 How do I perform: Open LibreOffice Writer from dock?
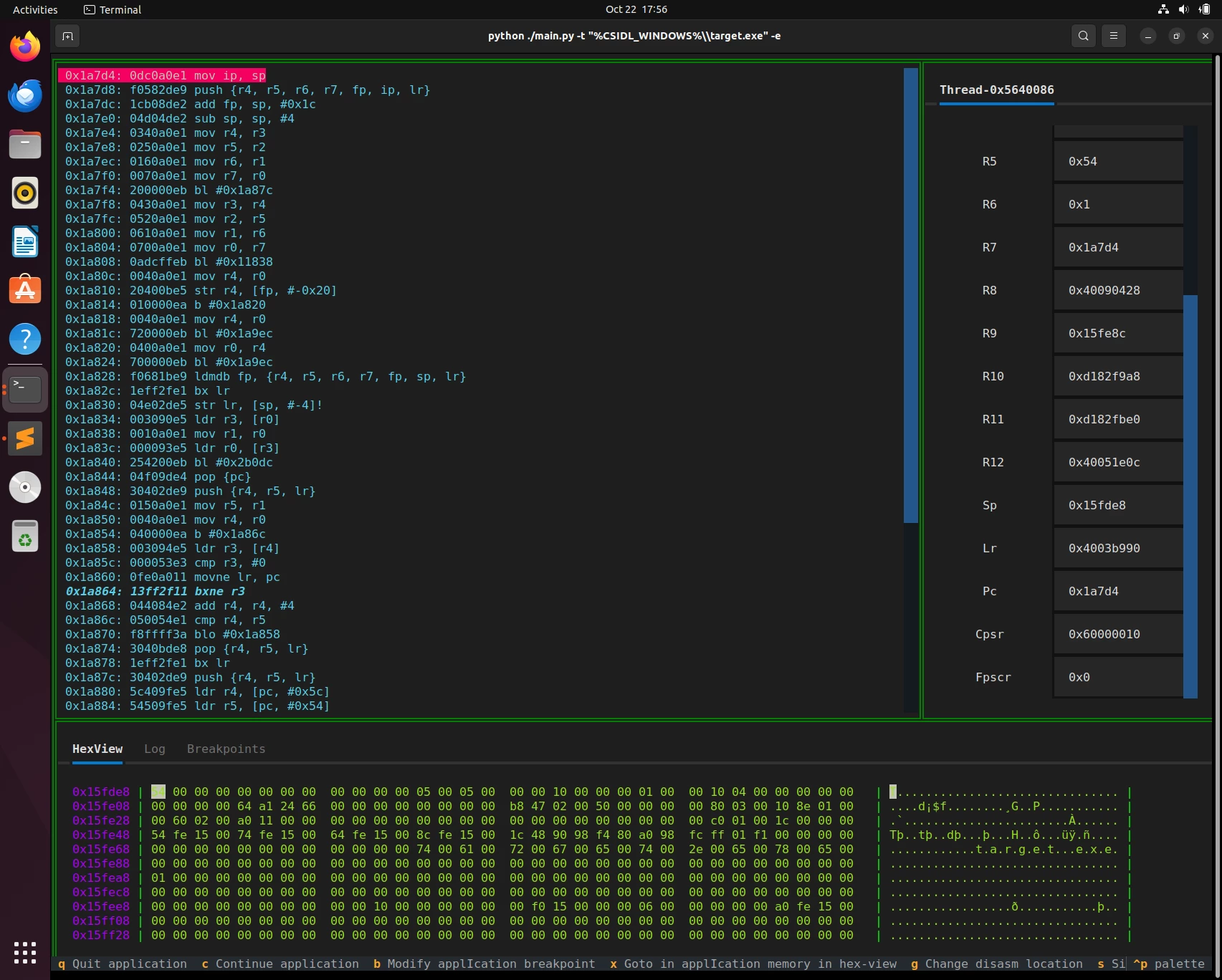[x=25, y=242]
